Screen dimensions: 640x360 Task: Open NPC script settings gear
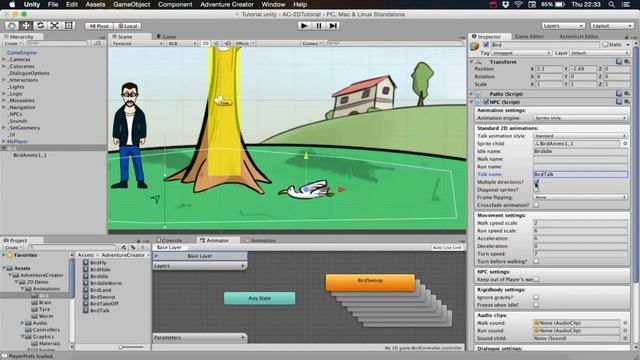(627, 102)
